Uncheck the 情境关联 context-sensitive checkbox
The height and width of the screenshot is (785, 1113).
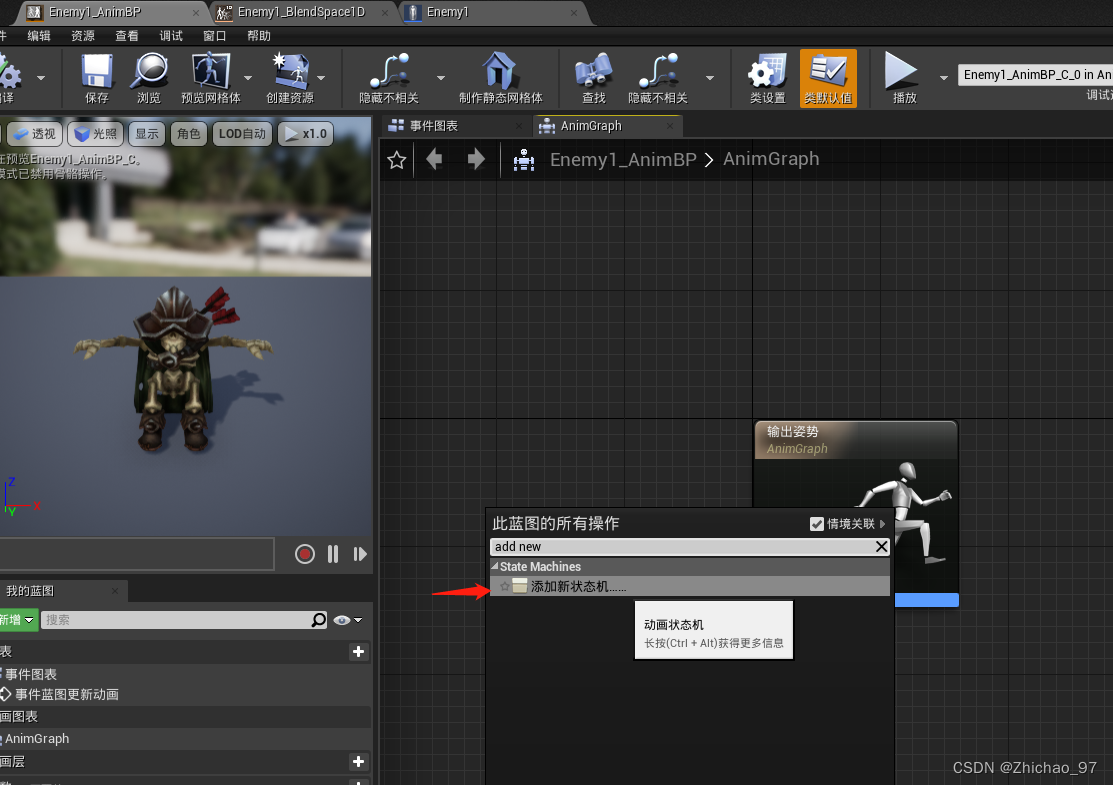click(818, 523)
